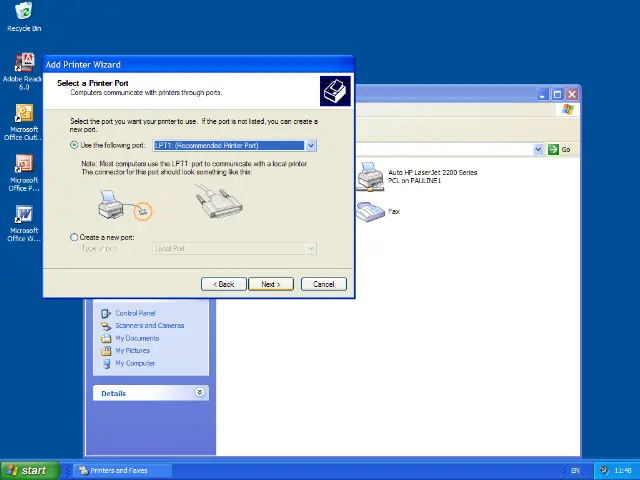Click the Details panel header

[x=151, y=393]
